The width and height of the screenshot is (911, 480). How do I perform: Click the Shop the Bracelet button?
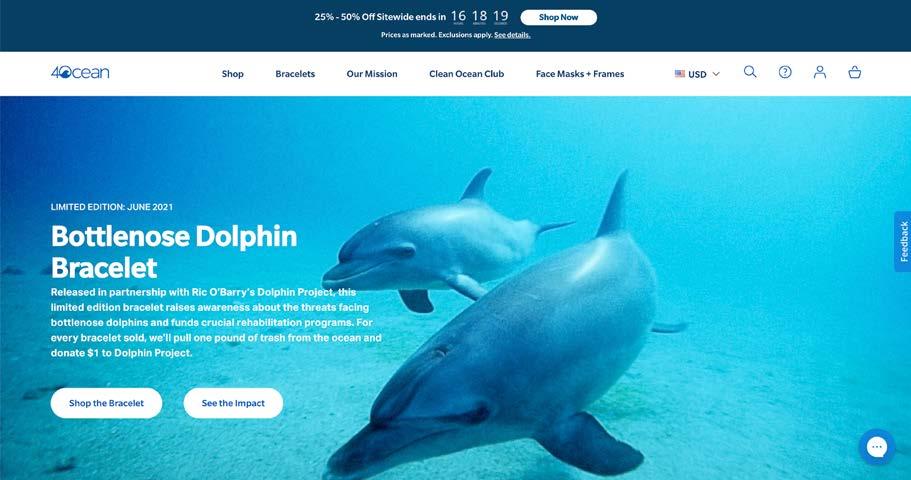tap(106, 403)
